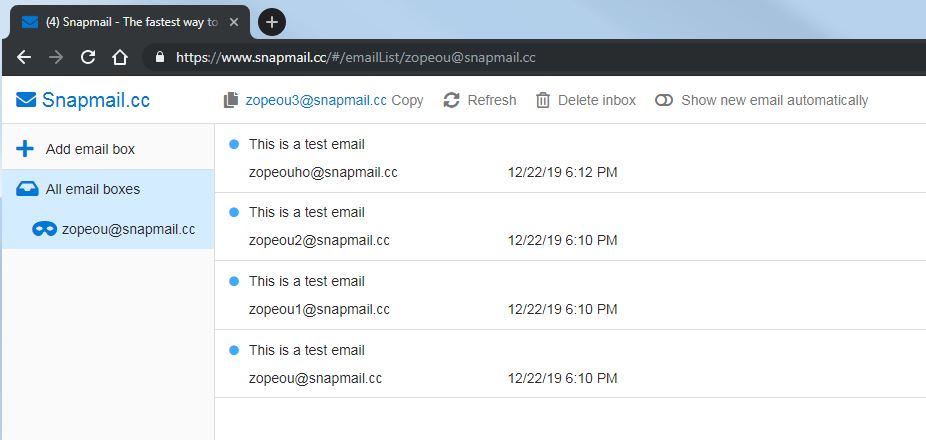Click the browser URL address field
This screenshot has width=926, height=440.
[x=532, y=57]
